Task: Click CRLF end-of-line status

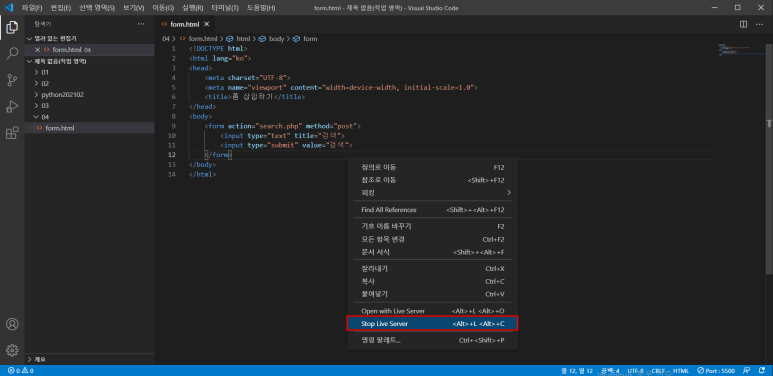Action: click(659, 371)
